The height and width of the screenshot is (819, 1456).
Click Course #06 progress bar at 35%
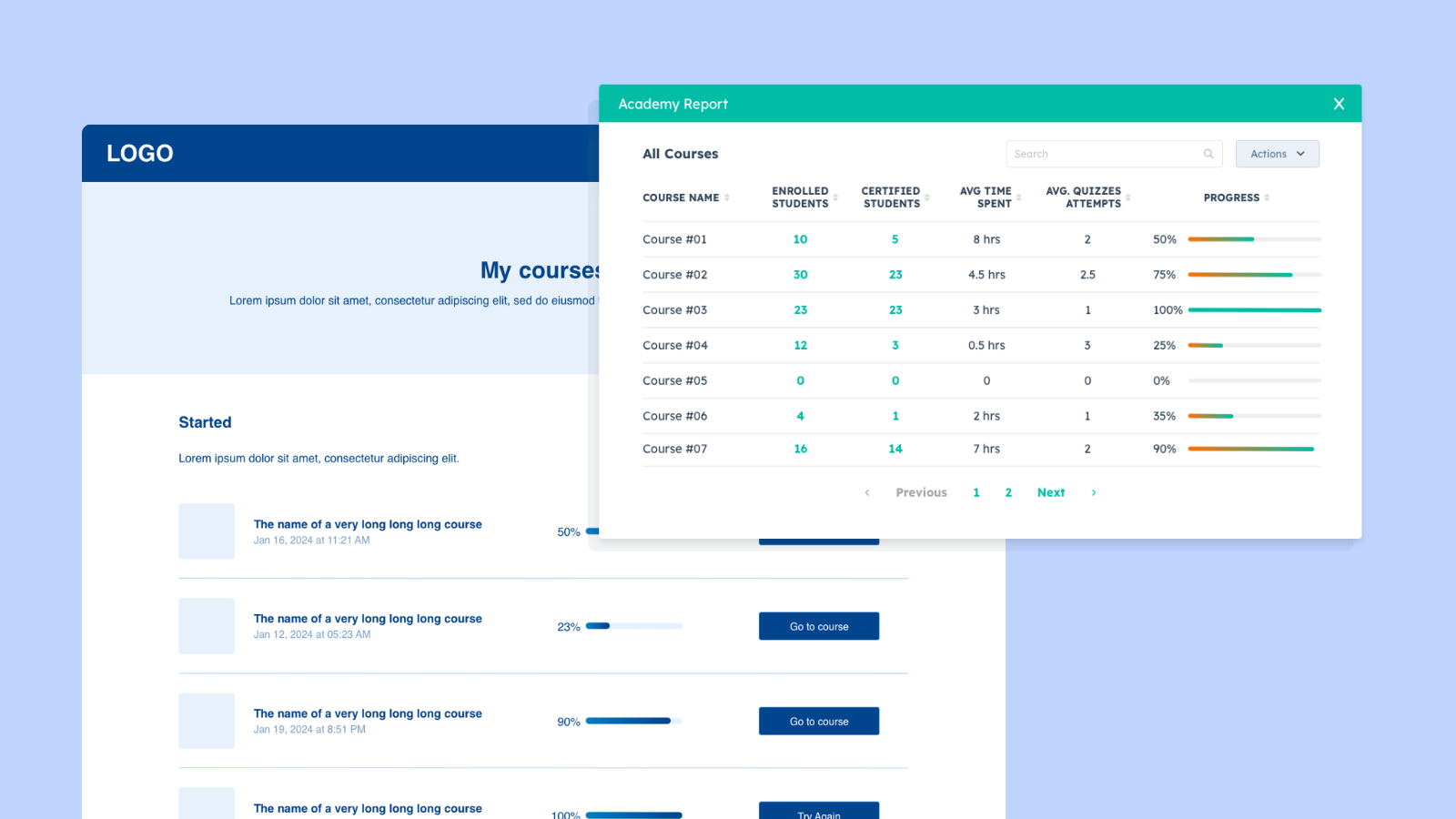click(x=1254, y=416)
